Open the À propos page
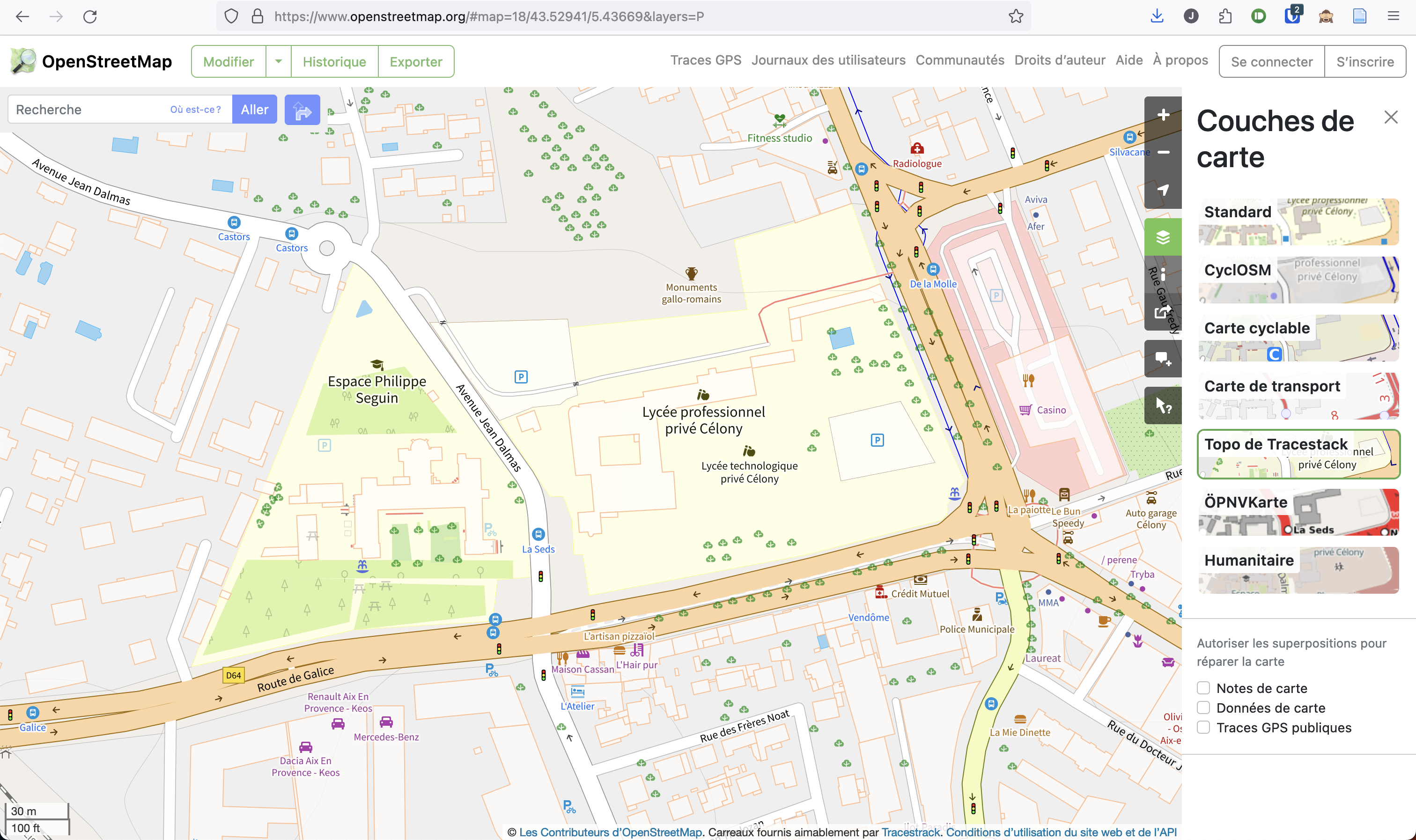 (1180, 60)
